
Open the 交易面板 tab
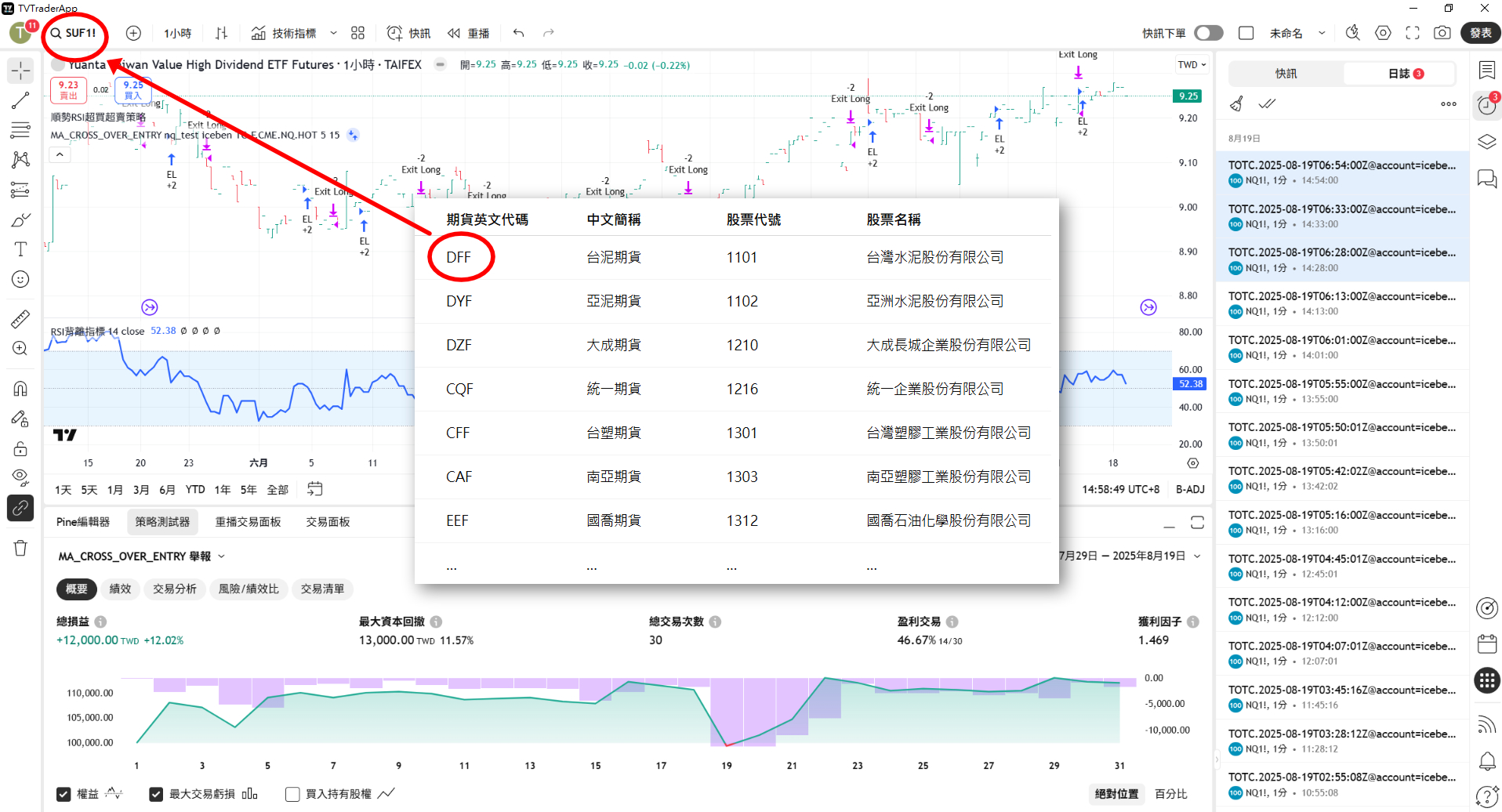328,522
